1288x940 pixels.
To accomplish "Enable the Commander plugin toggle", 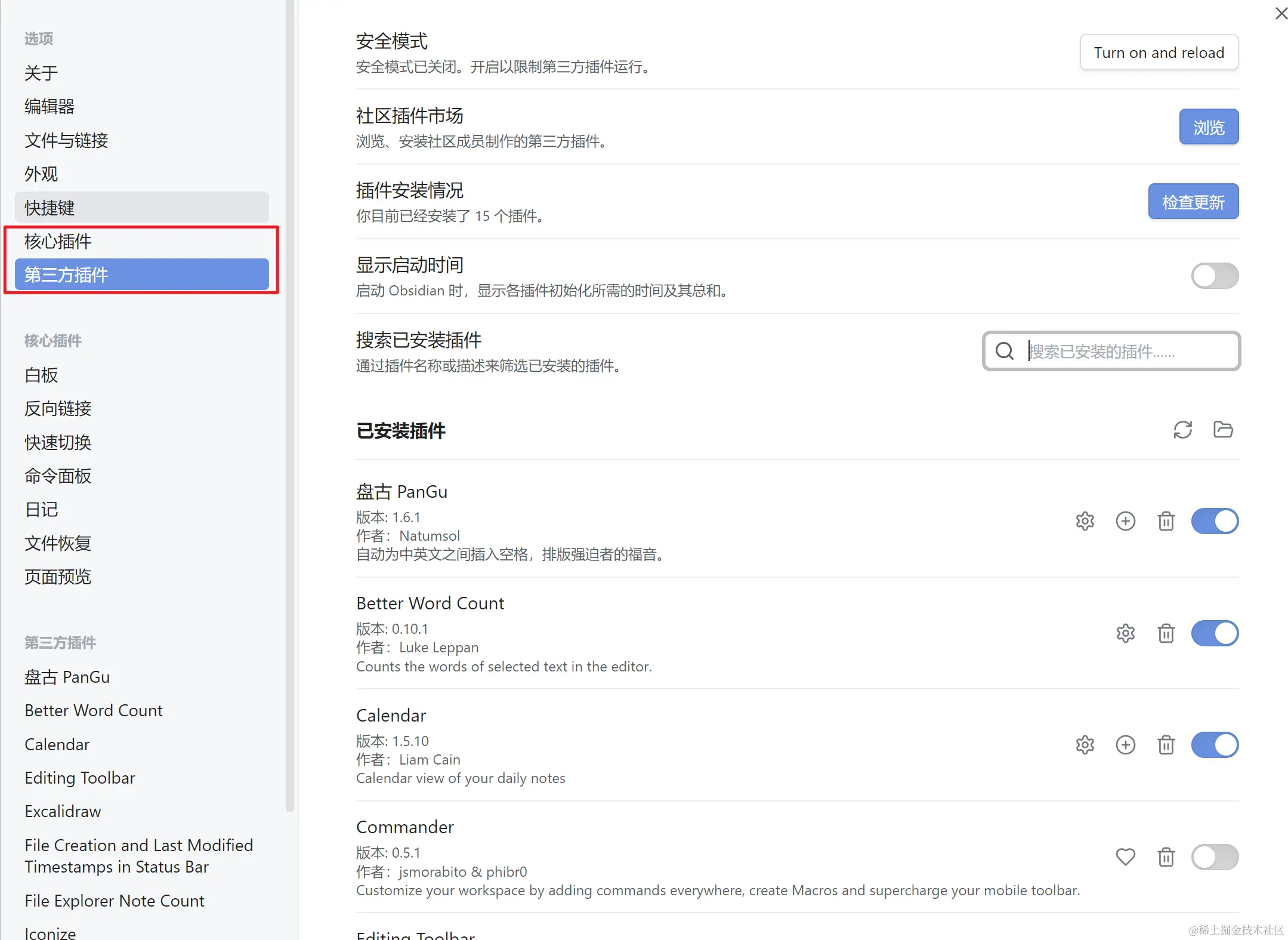I will (1215, 857).
